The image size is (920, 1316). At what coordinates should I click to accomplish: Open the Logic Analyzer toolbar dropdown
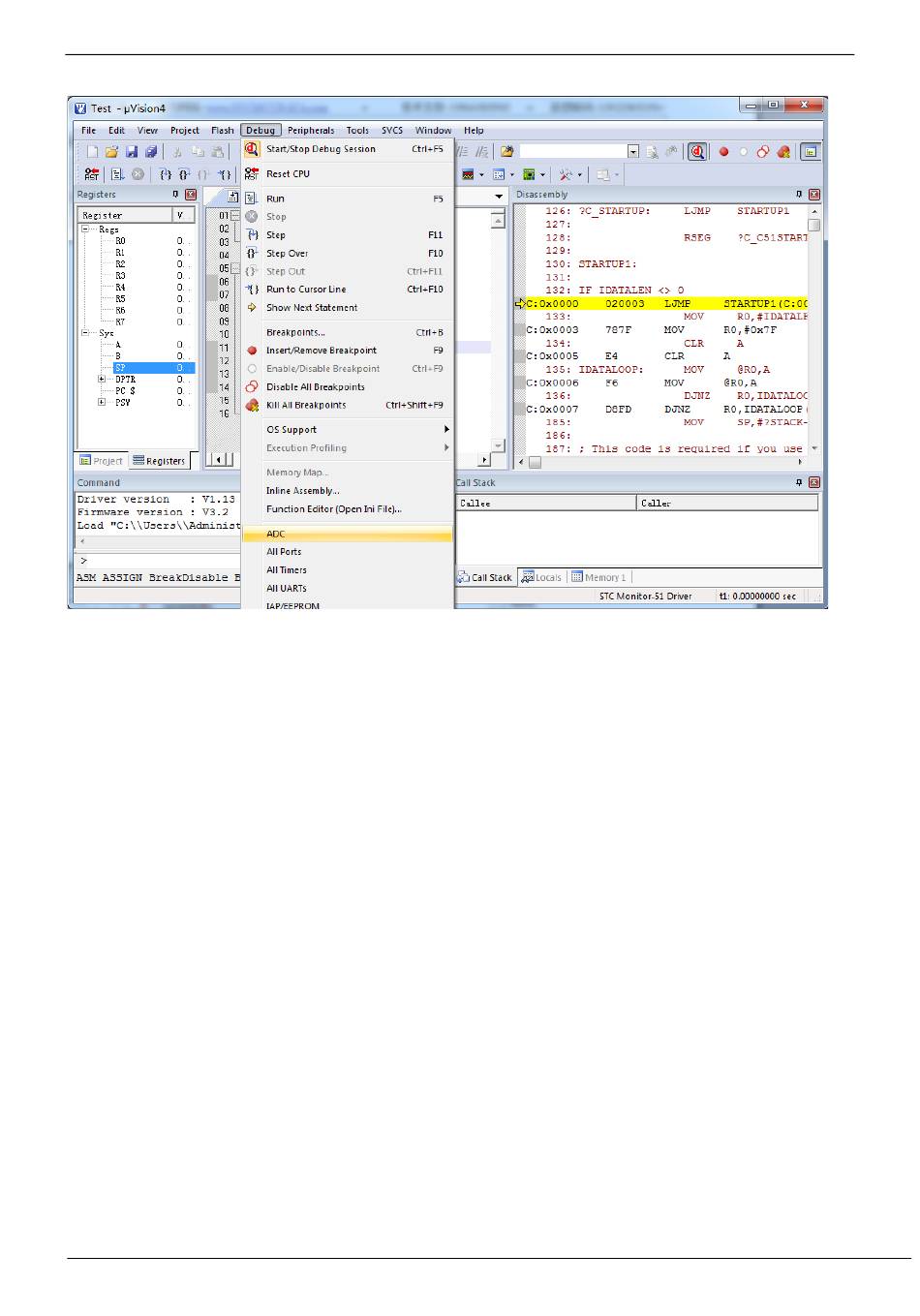point(481,175)
